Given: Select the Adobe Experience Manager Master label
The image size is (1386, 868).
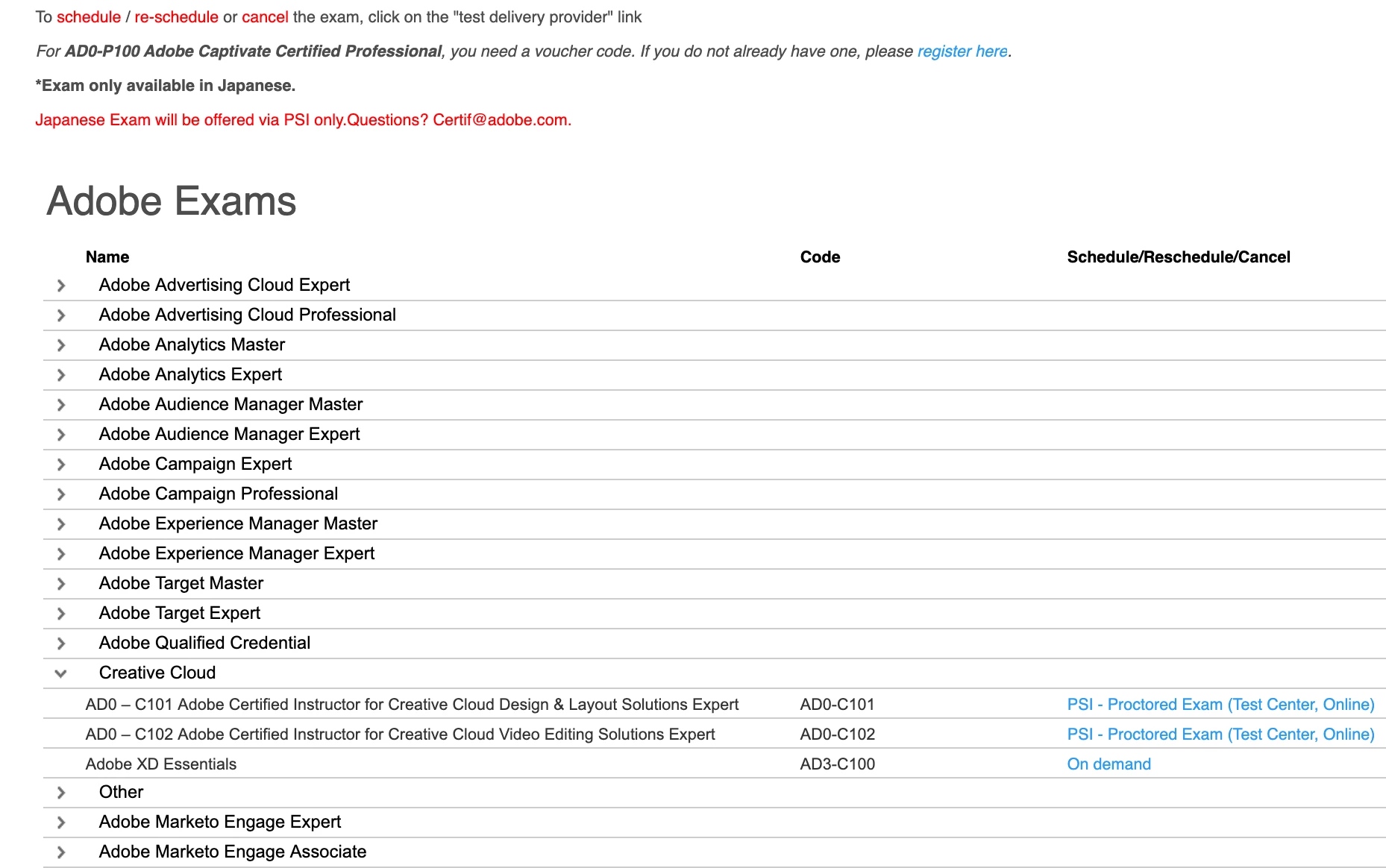Looking at the screenshot, I should coord(239,523).
